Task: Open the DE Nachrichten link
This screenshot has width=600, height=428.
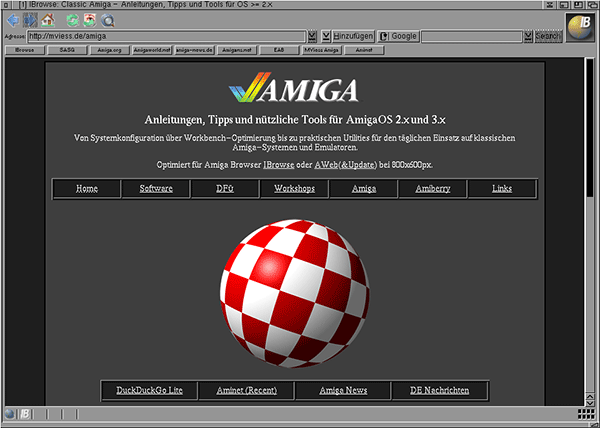Action: point(440,391)
